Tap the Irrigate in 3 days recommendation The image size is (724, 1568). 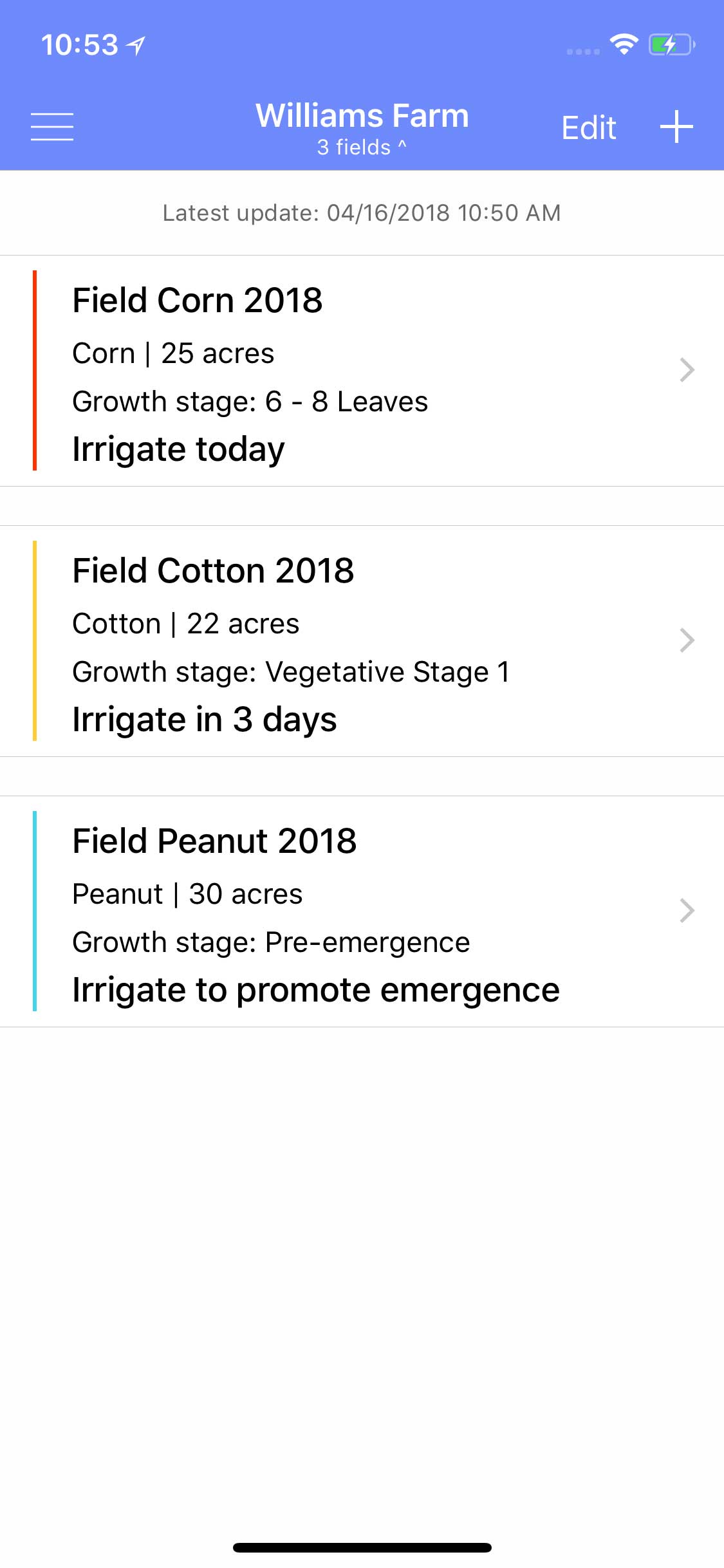pos(205,720)
